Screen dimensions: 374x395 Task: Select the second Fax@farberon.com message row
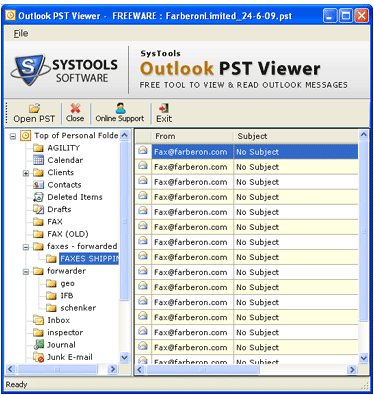[x=247, y=167]
